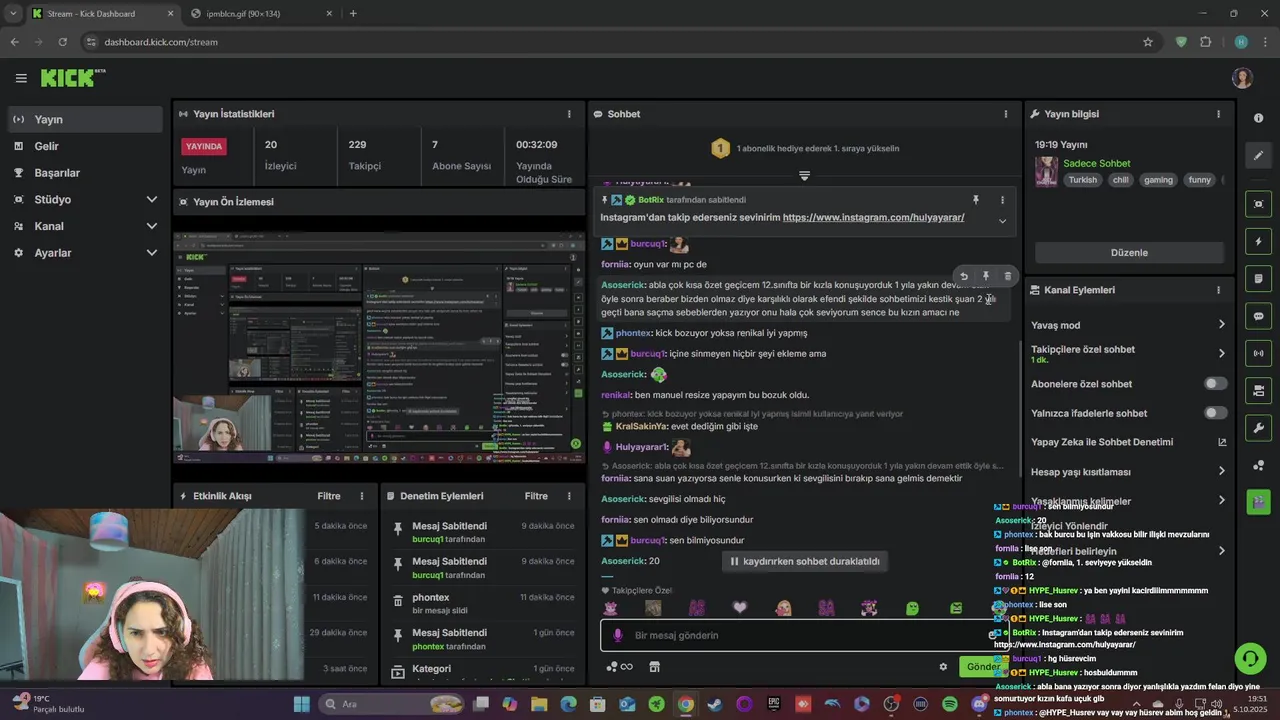Click the Sadece Sohbet category link
Screen dimensions: 1280x720
(x=1096, y=163)
